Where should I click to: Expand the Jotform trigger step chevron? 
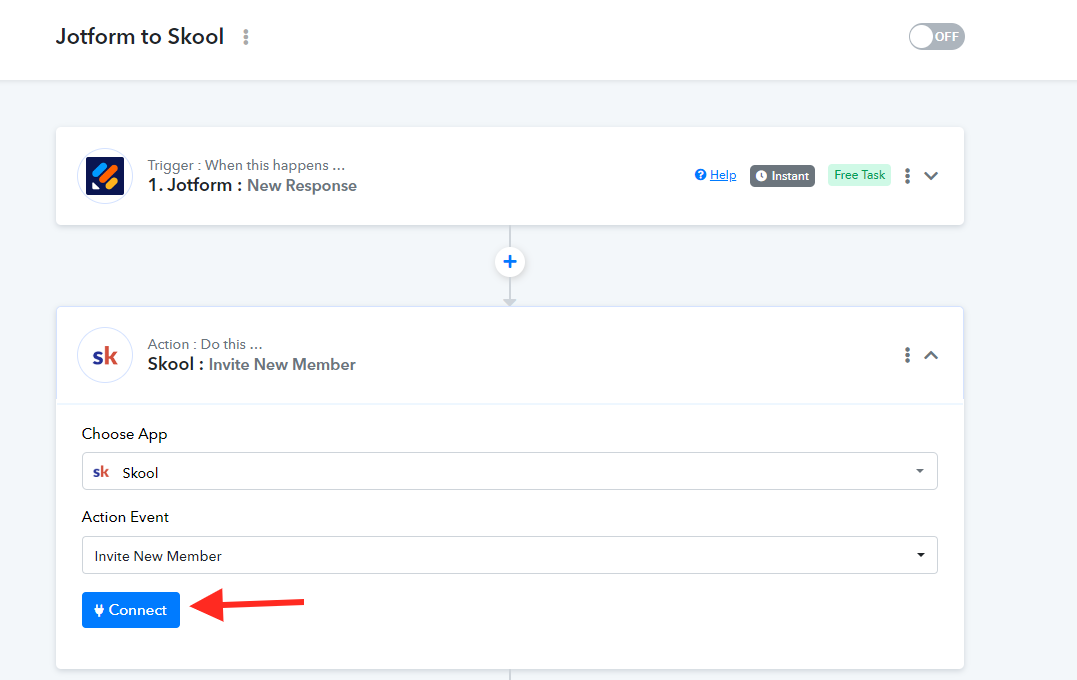931,176
